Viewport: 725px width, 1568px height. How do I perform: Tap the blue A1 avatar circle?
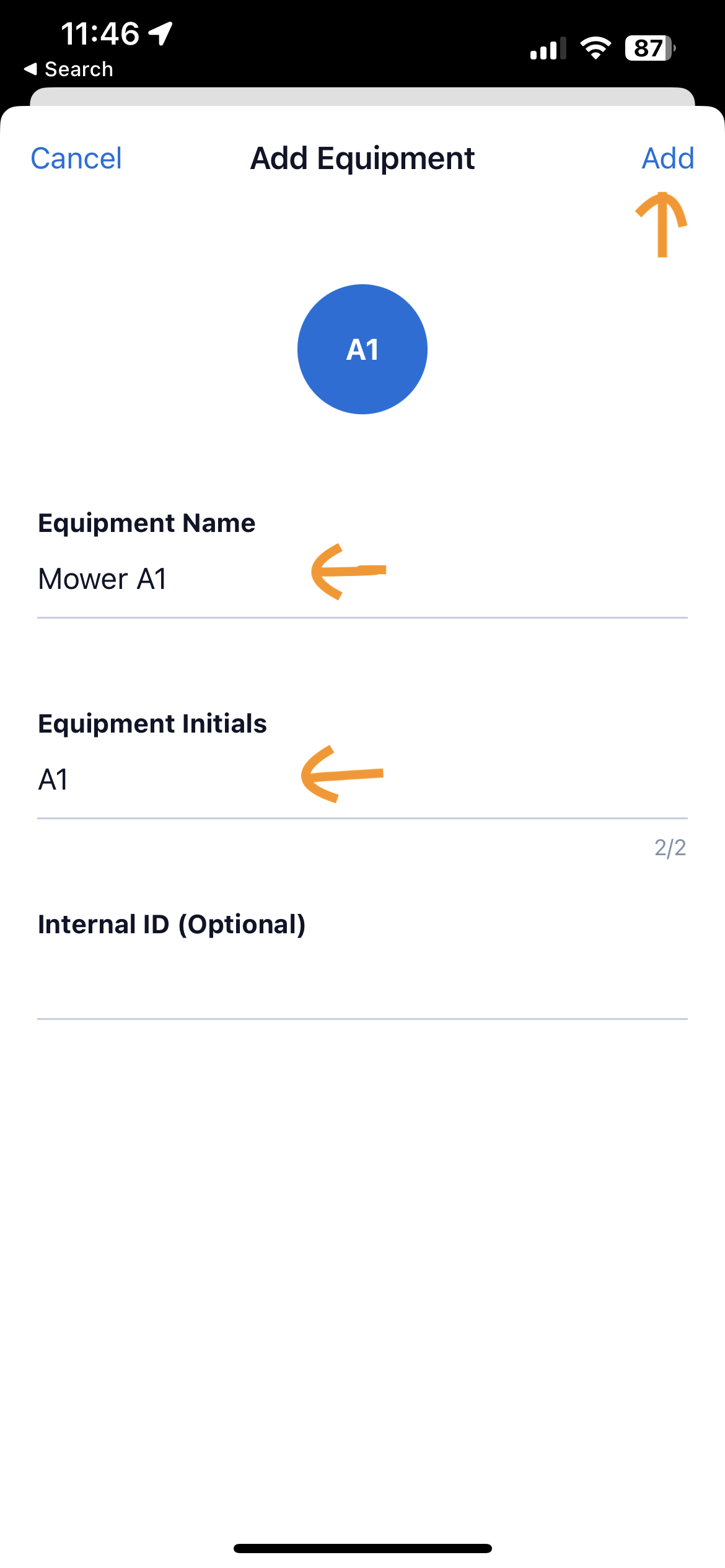pyautogui.click(x=362, y=349)
